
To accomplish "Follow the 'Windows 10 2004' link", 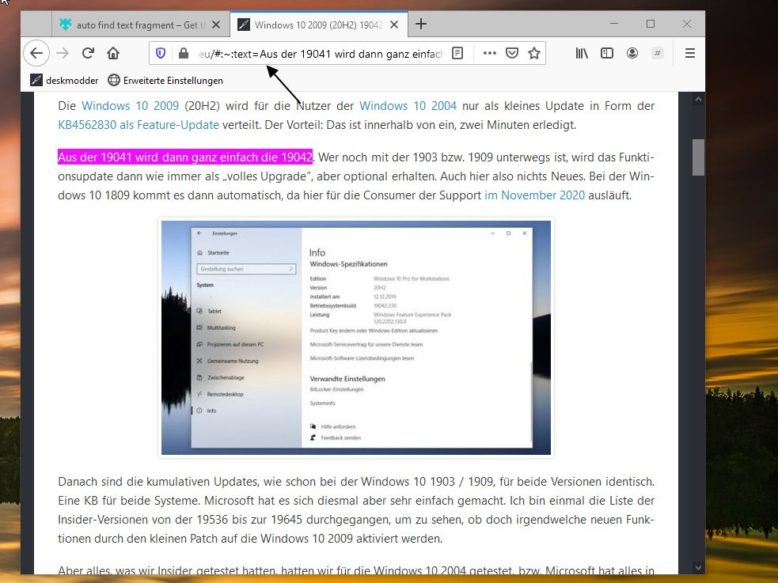I will (408, 106).
